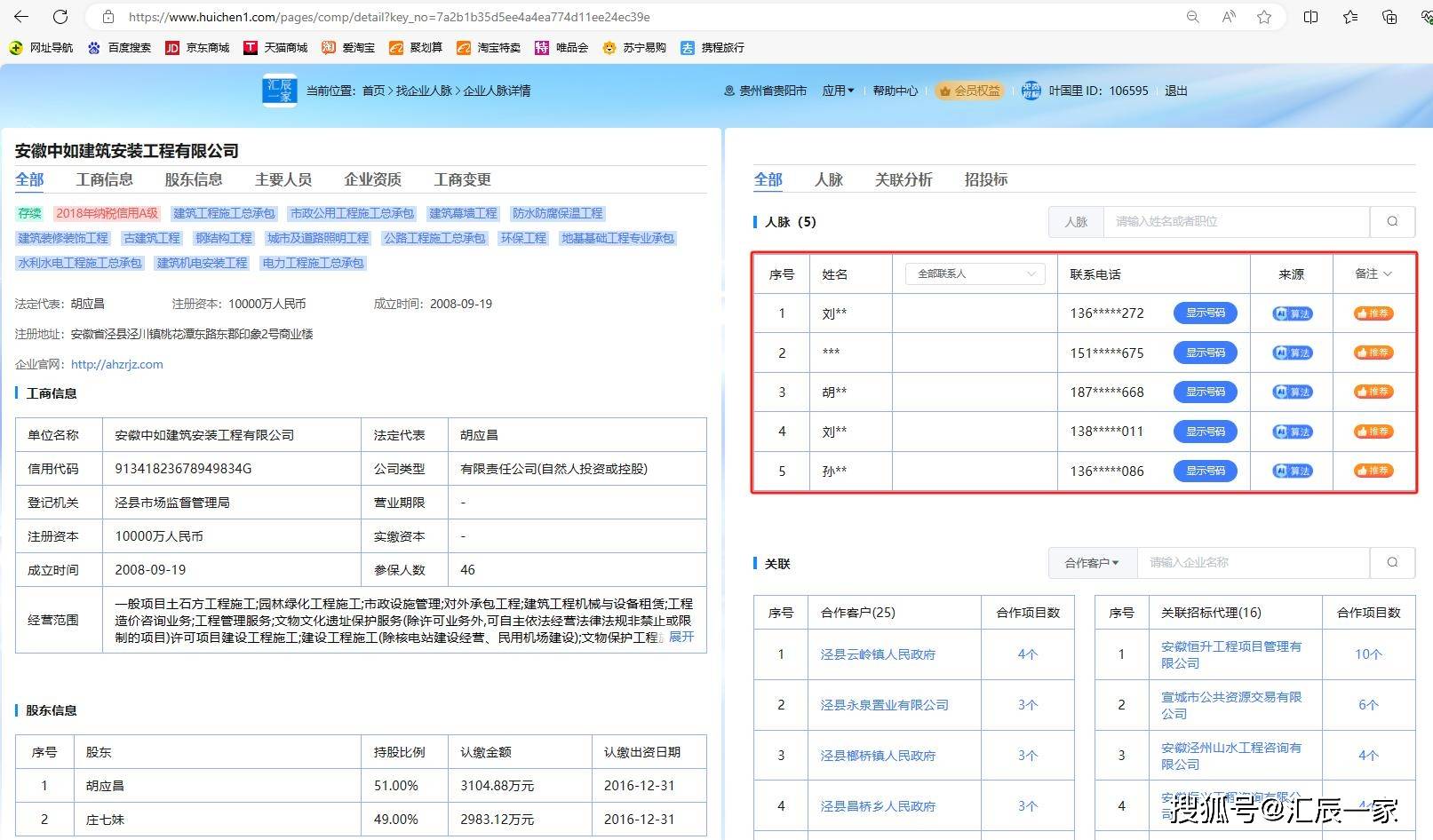This screenshot has width=1433, height=840.
Task: Click 推荐 badge in 孙** row
Action: point(1373,471)
